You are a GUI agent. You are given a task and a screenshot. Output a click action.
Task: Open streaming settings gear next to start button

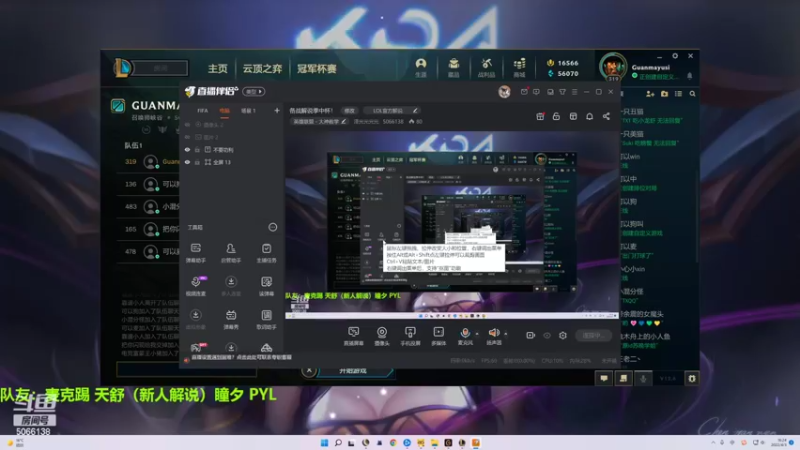[563, 335]
